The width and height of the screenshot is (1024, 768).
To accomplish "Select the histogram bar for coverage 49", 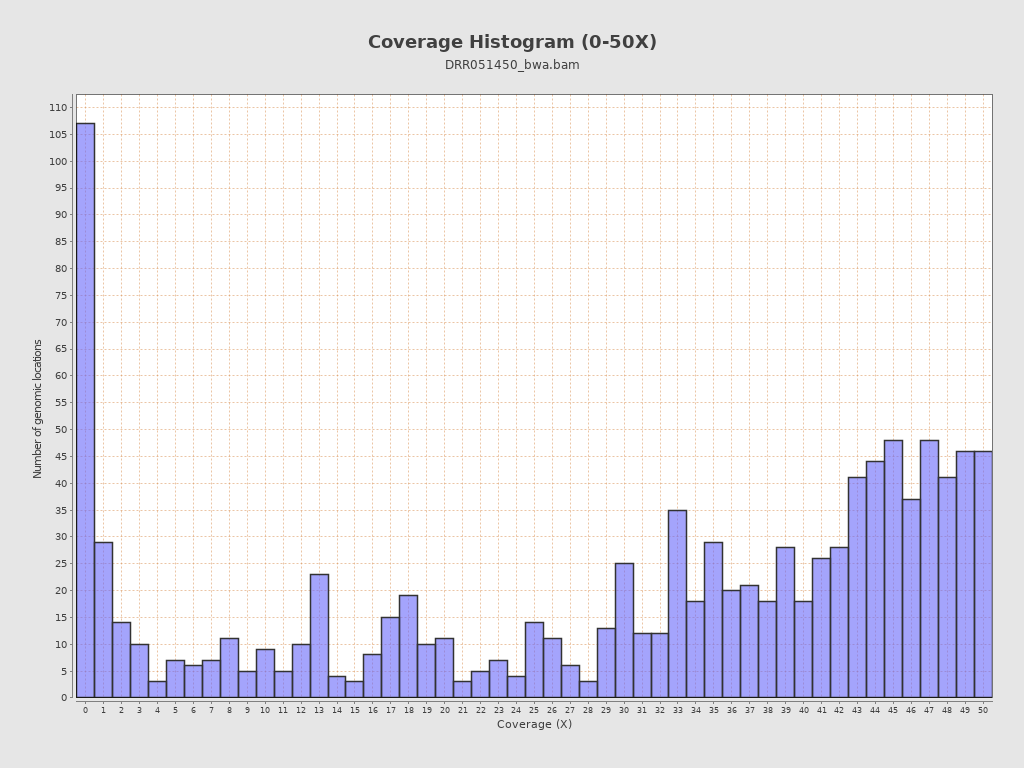I will (965, 574).
